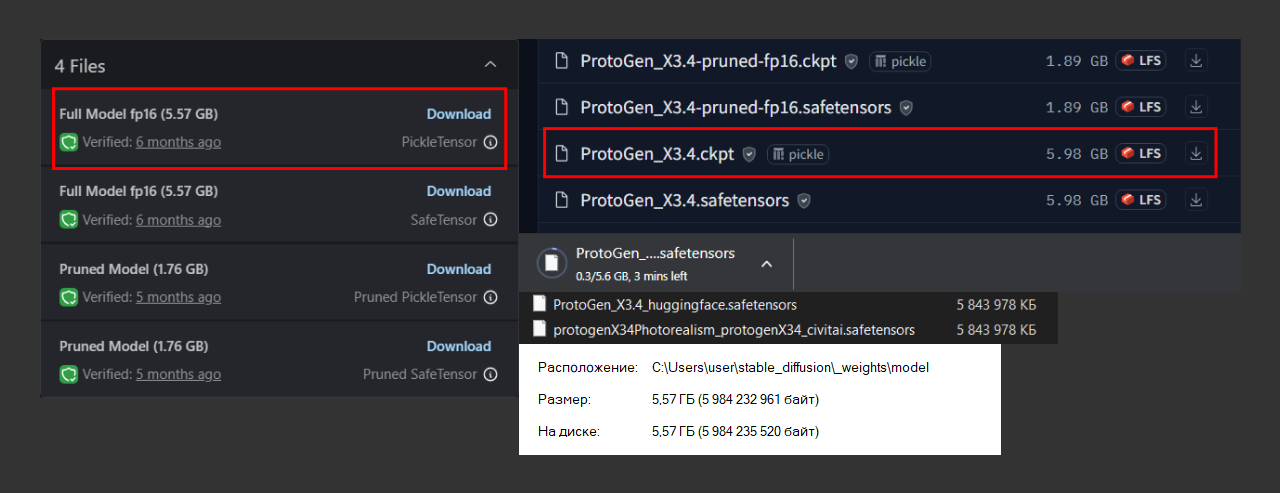Select the protogenX34Photorealism civitai safetensors file
The width and height of the screenshot is (1280, 493).
733,330
